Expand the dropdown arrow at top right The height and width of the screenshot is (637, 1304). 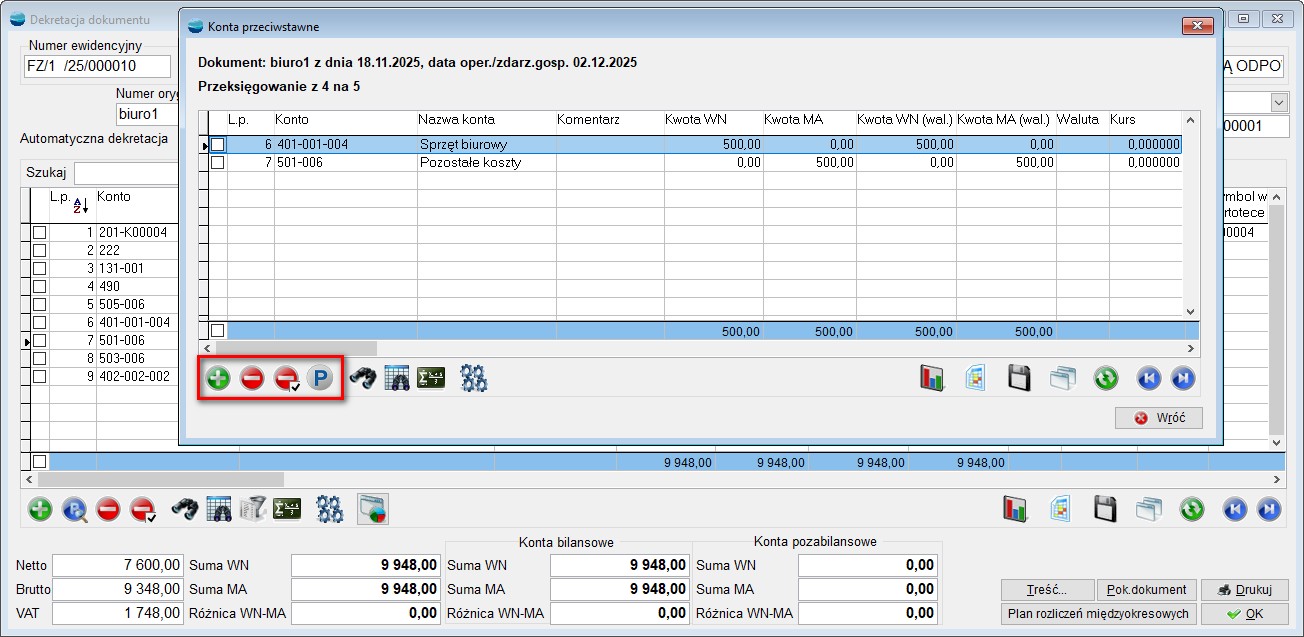coord(1278,103)
